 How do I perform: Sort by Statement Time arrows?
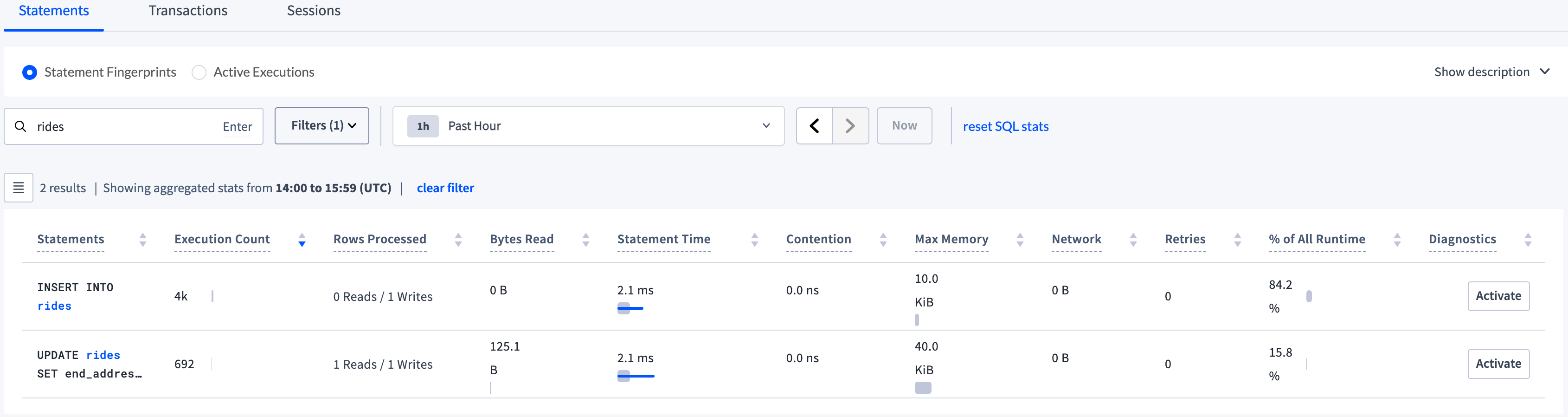(754, 240)
